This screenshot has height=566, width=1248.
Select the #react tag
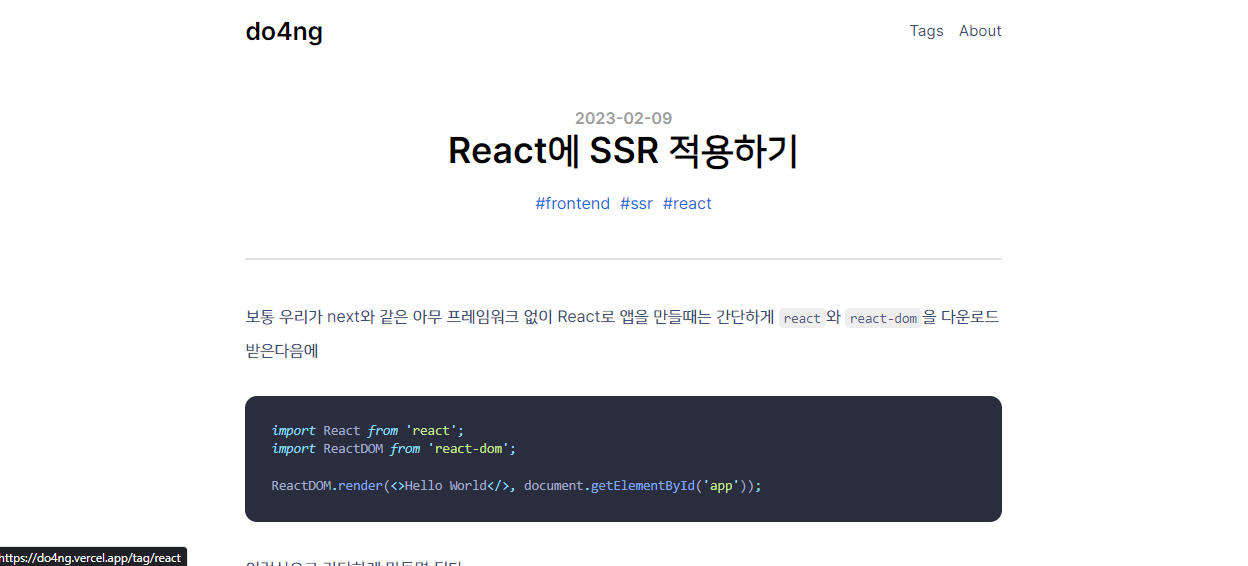coord(687,204)
